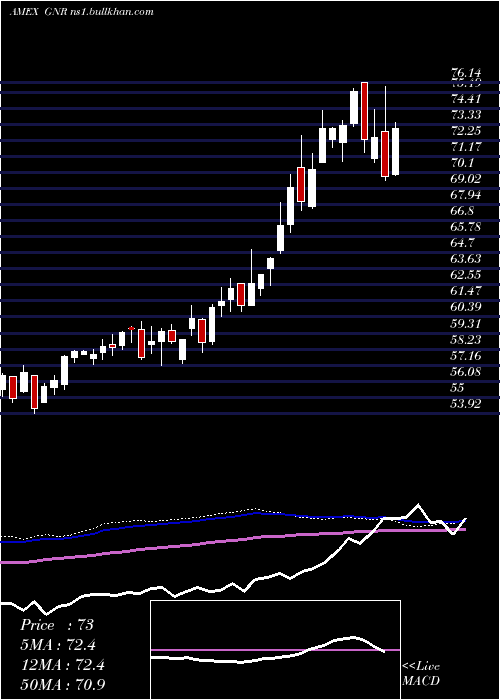Select the rightmost white candlestick
The image size is (500, 700).
click(395, 151)
